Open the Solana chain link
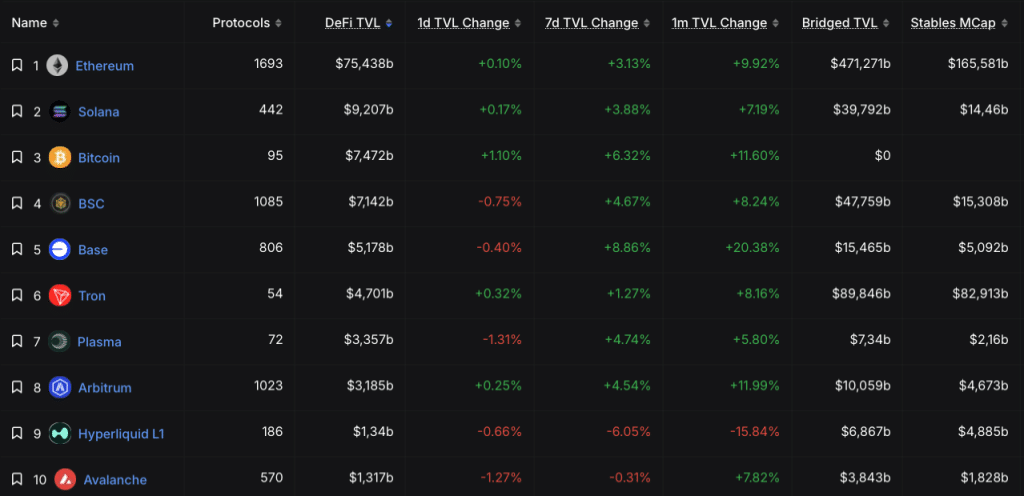 click(98, 111)
